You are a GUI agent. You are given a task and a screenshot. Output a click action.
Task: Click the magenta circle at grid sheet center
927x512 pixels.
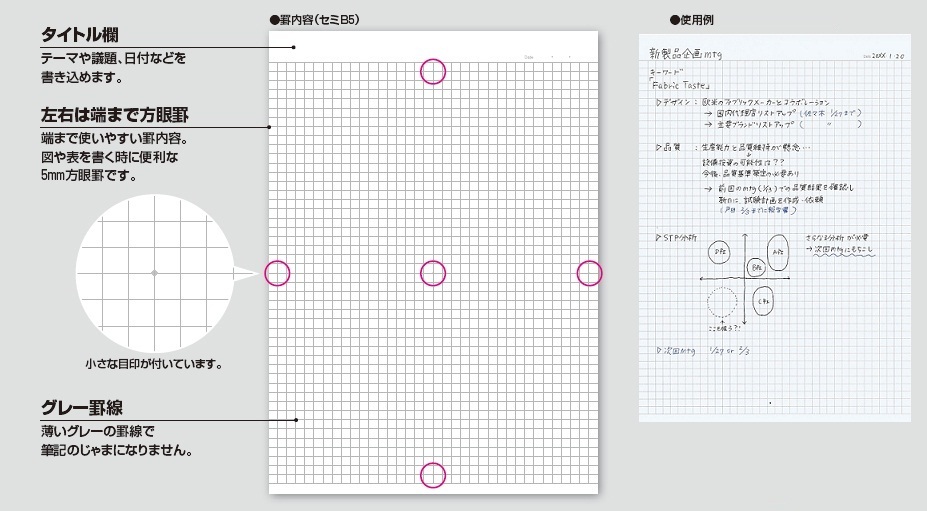pyautogui.click(x=433, y=274)
